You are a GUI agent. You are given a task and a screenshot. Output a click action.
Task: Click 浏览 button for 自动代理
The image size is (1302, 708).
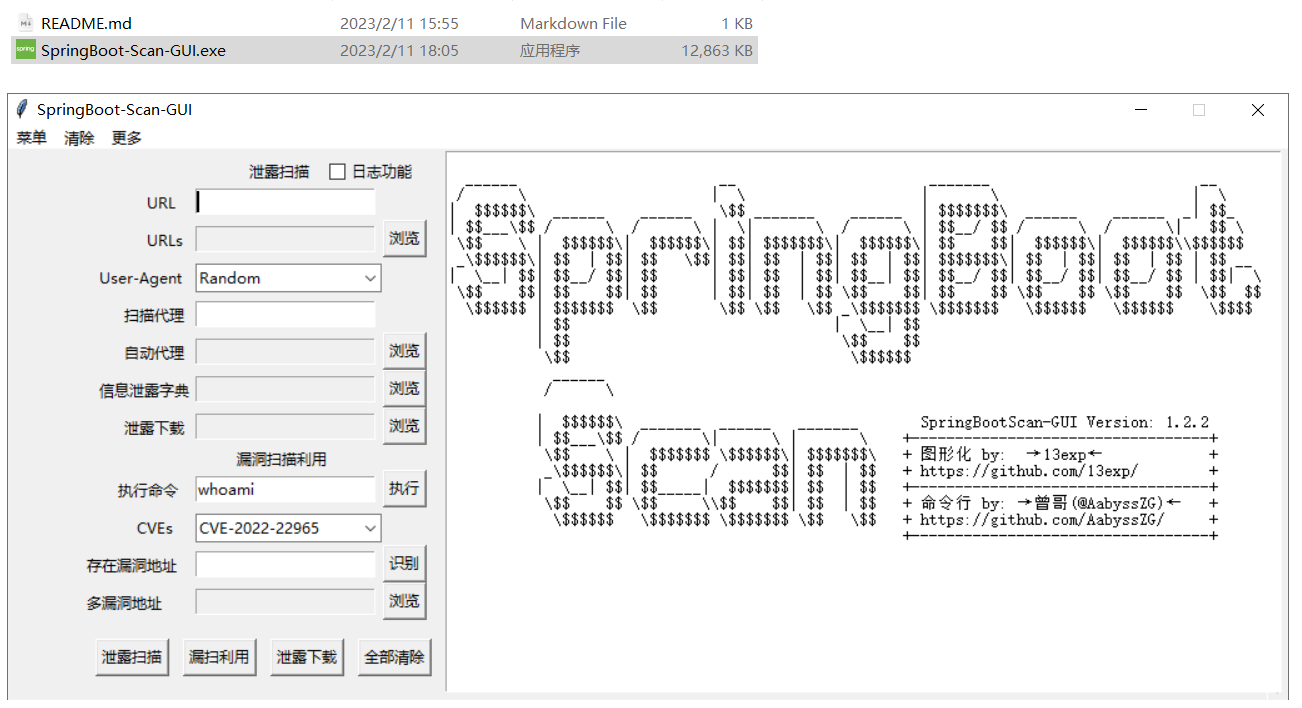coord(404,351)
